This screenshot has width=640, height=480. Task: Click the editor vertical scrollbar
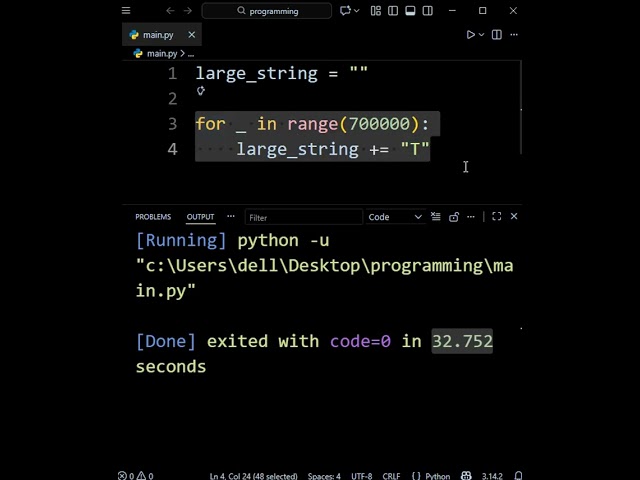[521, 107]
